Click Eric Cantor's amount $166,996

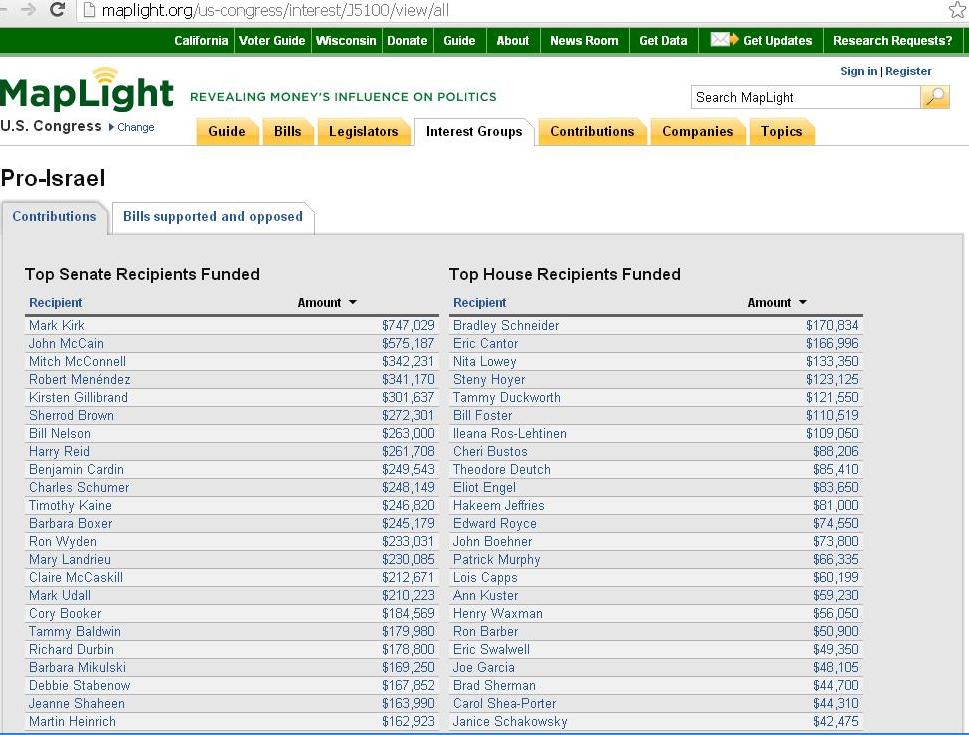coord(832,343)
